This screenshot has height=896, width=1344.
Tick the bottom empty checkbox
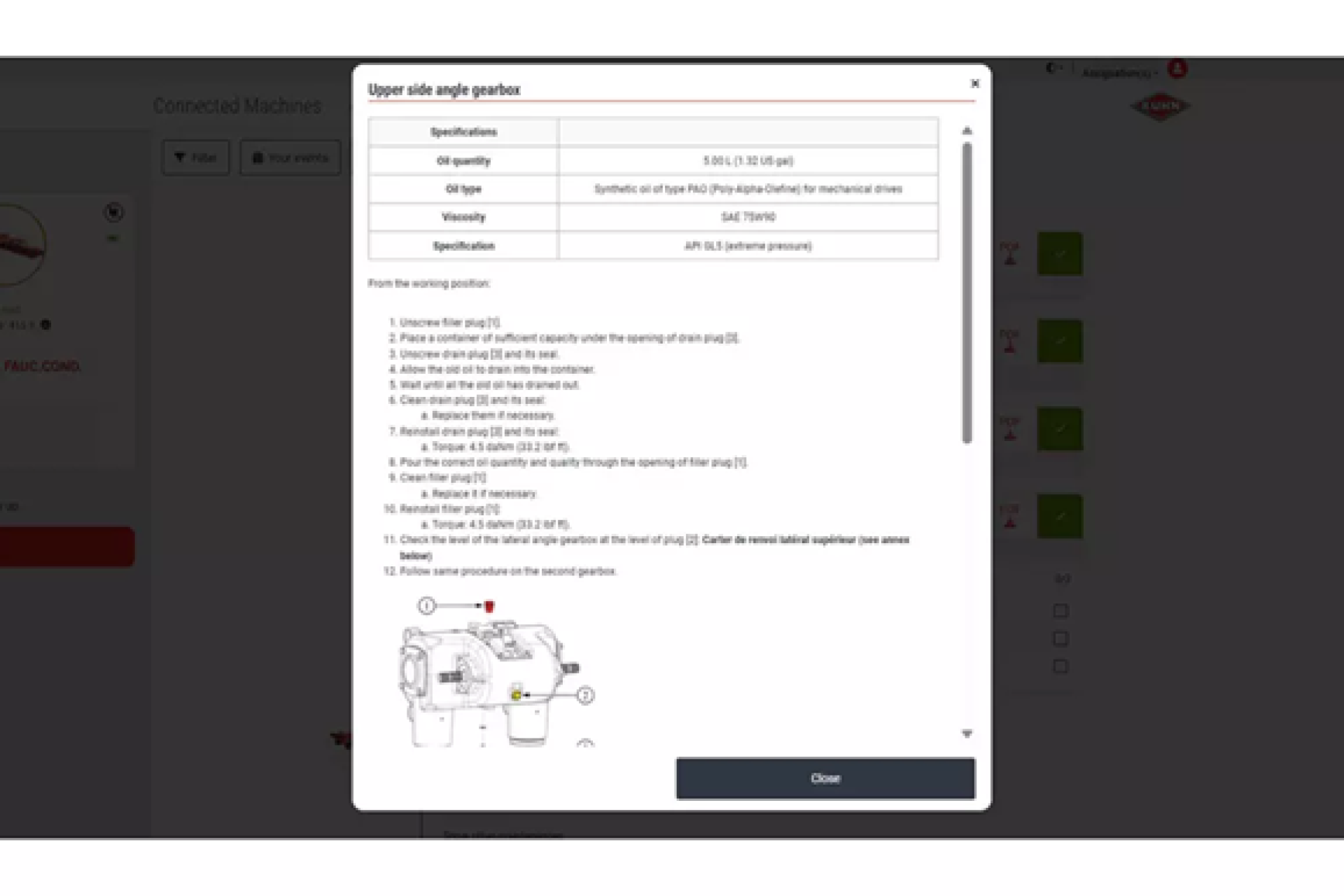coord(1060,666)
